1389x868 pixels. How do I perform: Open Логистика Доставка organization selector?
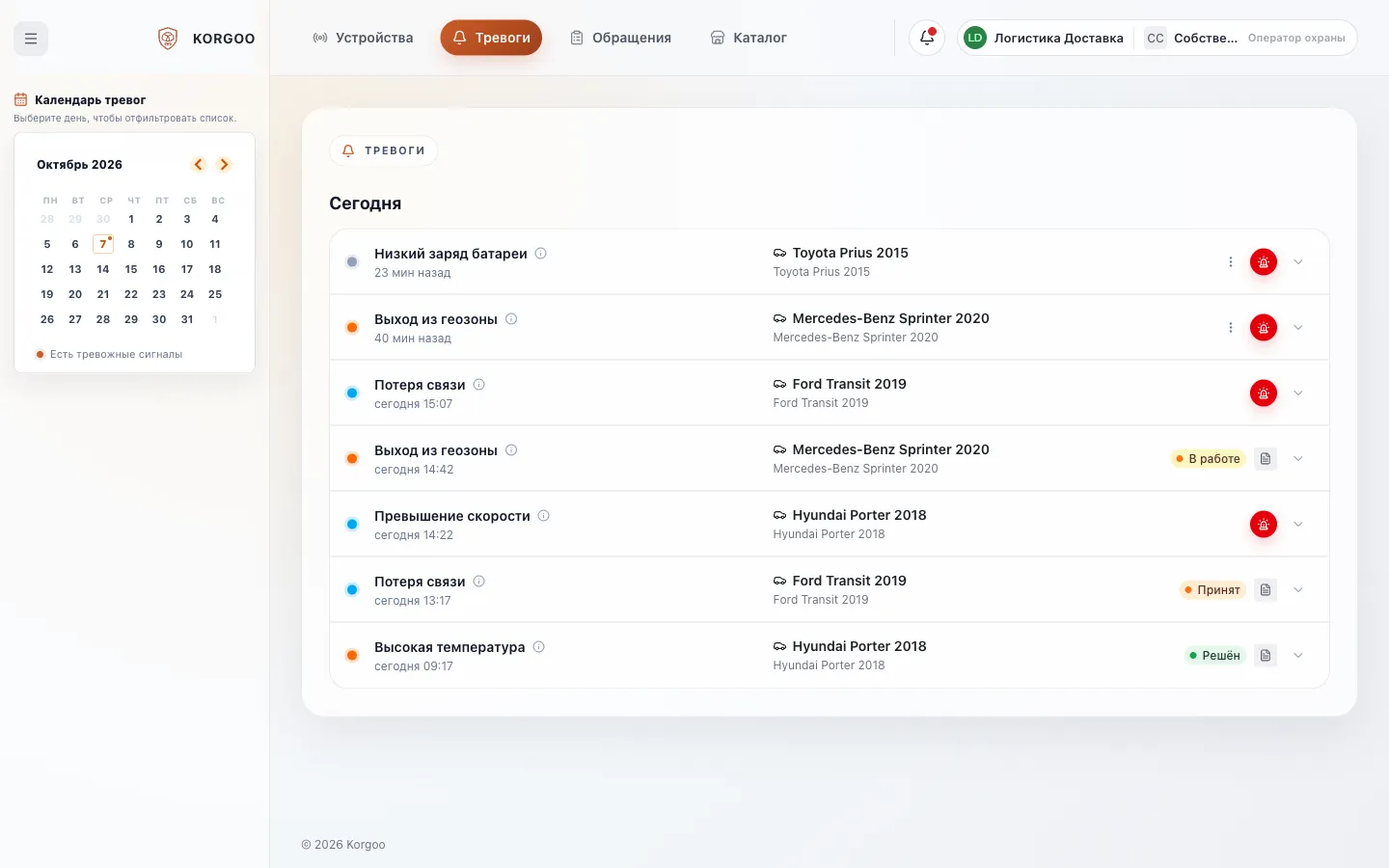coord(1046,39)
